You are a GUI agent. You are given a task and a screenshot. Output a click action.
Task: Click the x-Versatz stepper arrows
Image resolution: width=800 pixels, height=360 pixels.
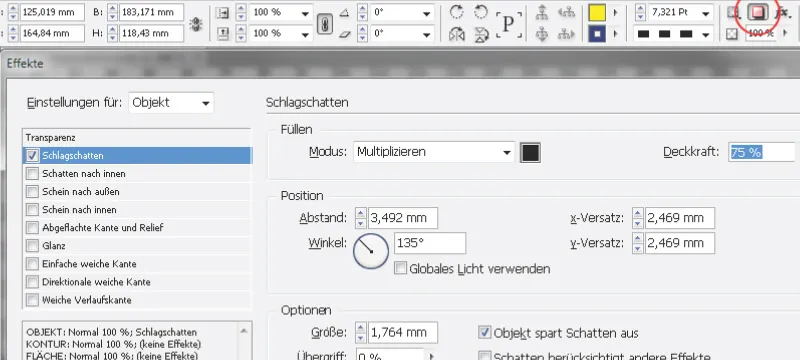click(637, 218)
